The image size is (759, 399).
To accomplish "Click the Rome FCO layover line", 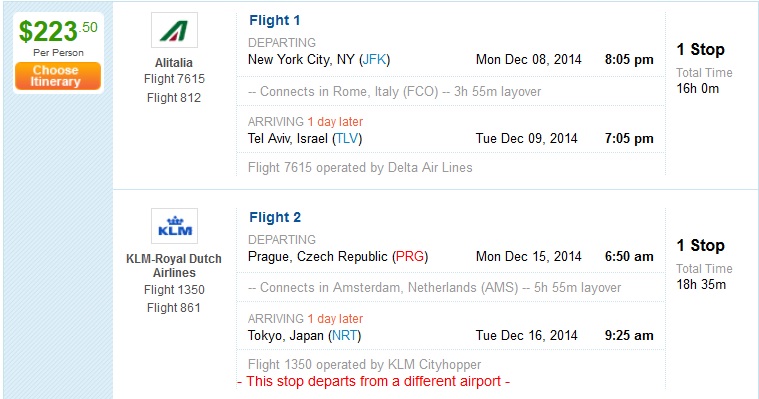I will click(395, 92).
